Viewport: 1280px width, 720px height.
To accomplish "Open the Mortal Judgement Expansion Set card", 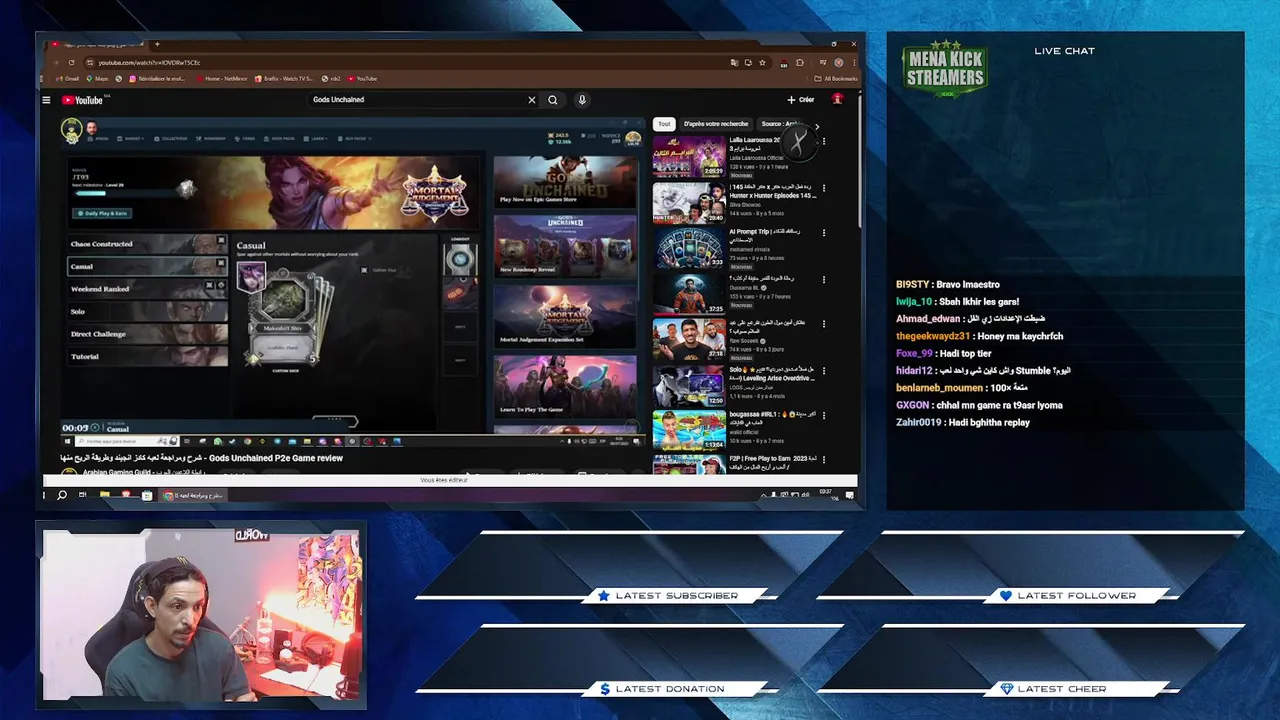I will [x=565, y=316].
